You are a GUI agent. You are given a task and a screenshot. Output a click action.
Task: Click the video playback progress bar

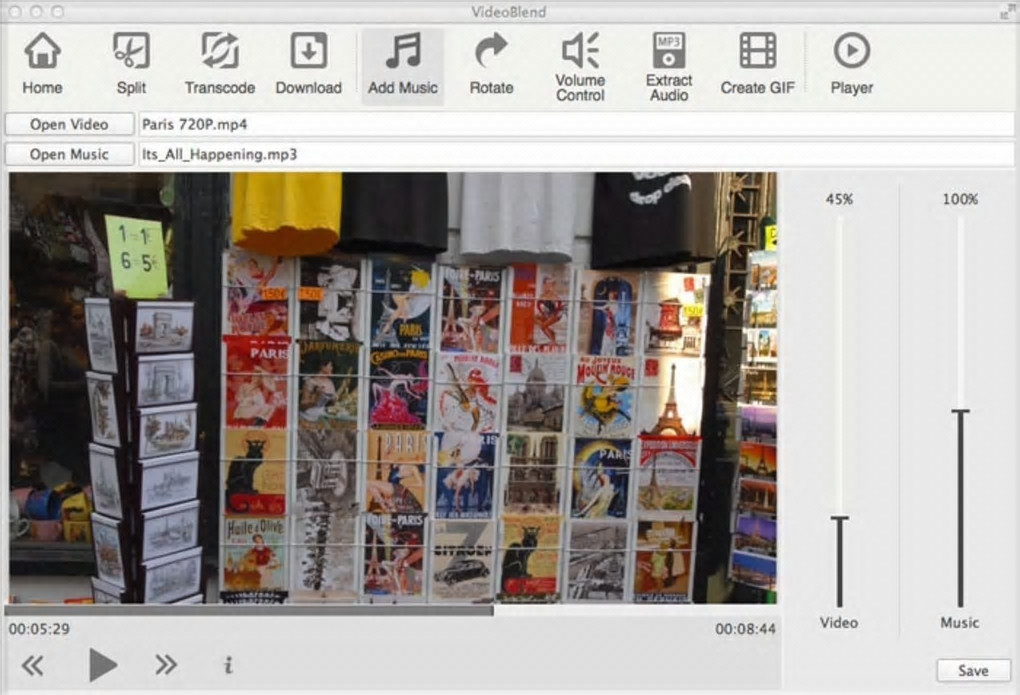point(390,610)
